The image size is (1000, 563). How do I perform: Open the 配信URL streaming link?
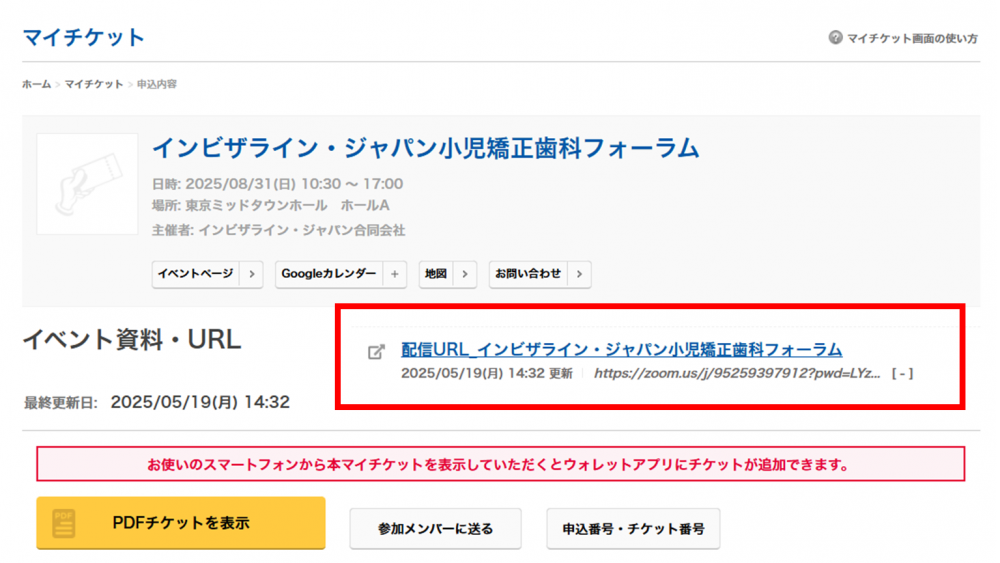(621, 350)
